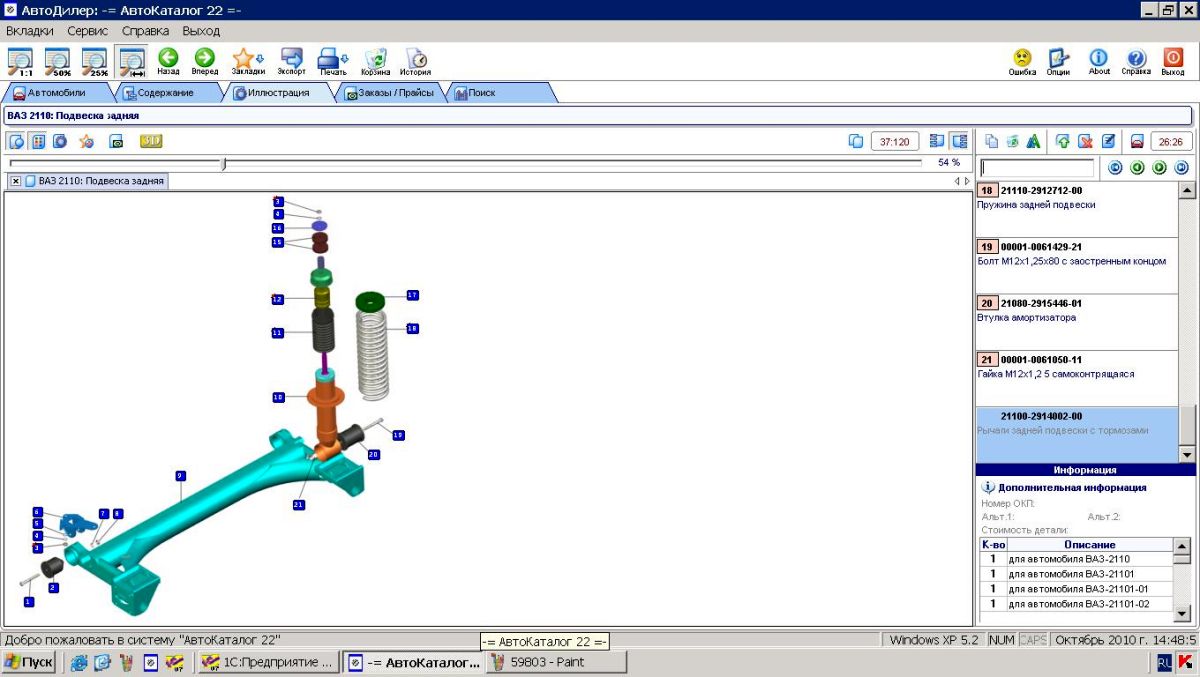Click the 3D view button
The width and height of the screenshot is (1200, 677).
click(151, 141)
